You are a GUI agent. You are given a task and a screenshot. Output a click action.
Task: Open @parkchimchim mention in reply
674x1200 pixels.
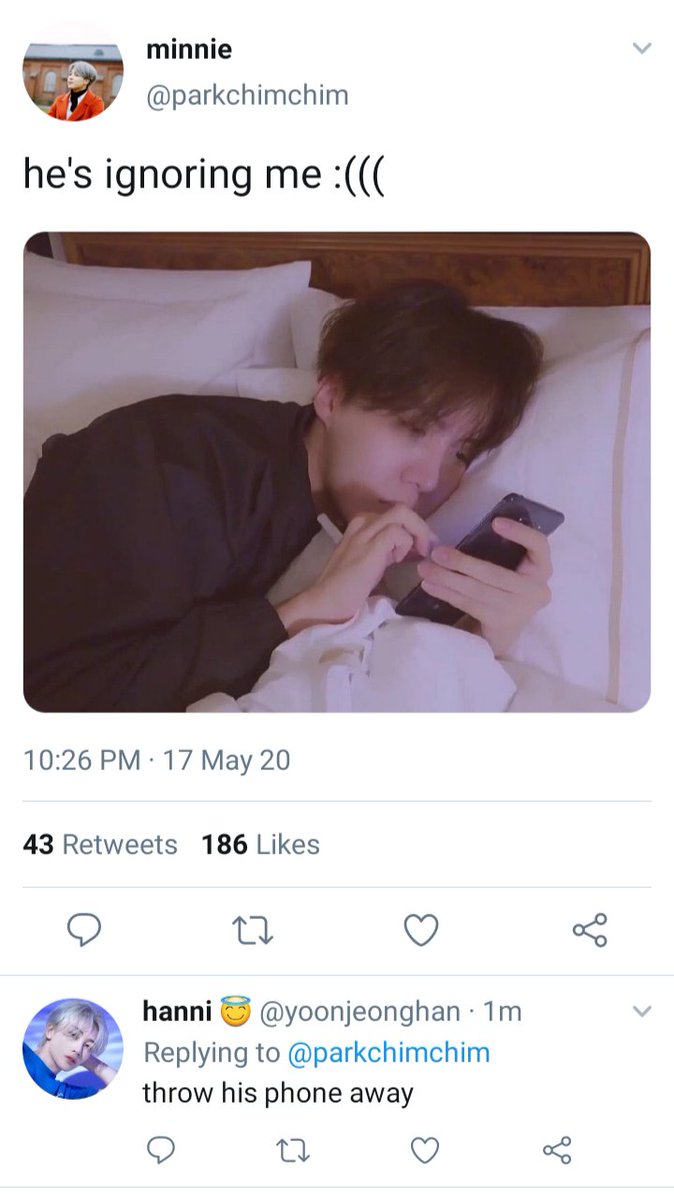click(388, 1053)
